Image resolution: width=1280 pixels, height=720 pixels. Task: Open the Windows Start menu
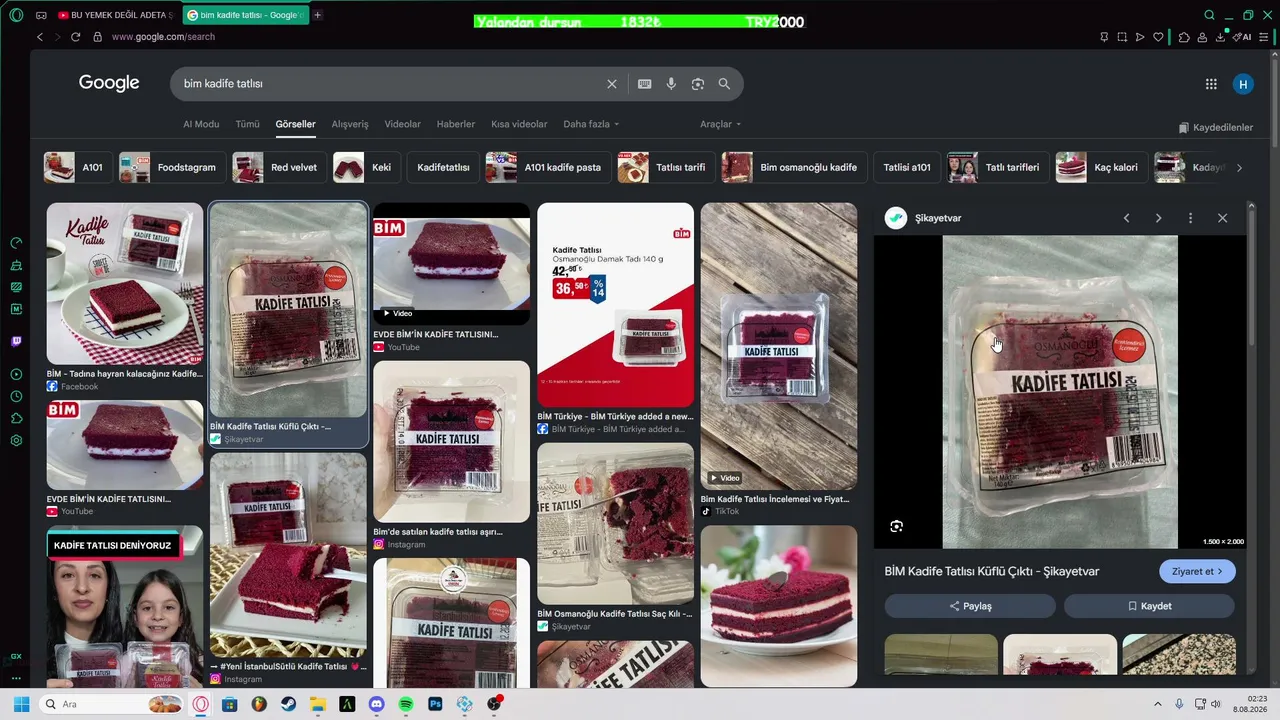21,704
